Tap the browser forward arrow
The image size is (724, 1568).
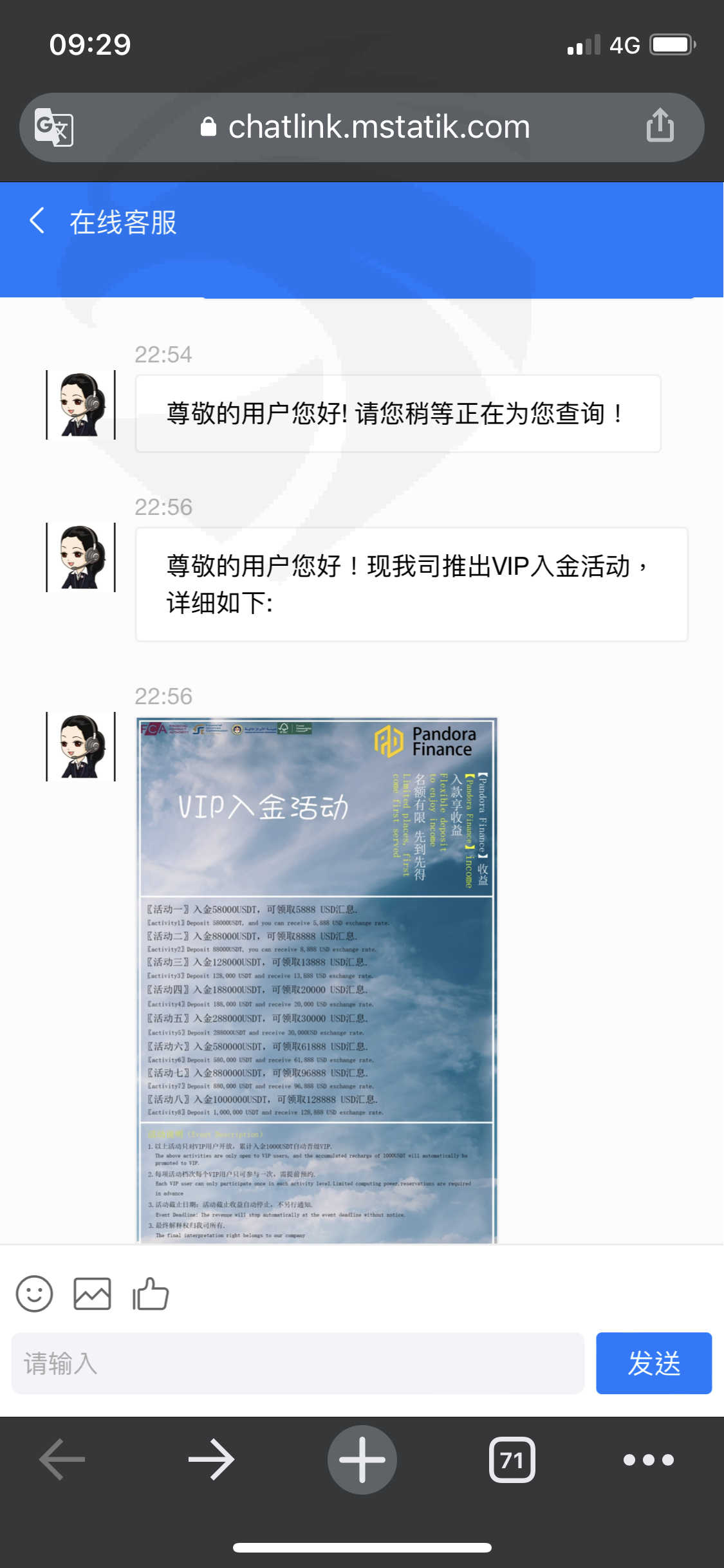tap(212, 1459)
